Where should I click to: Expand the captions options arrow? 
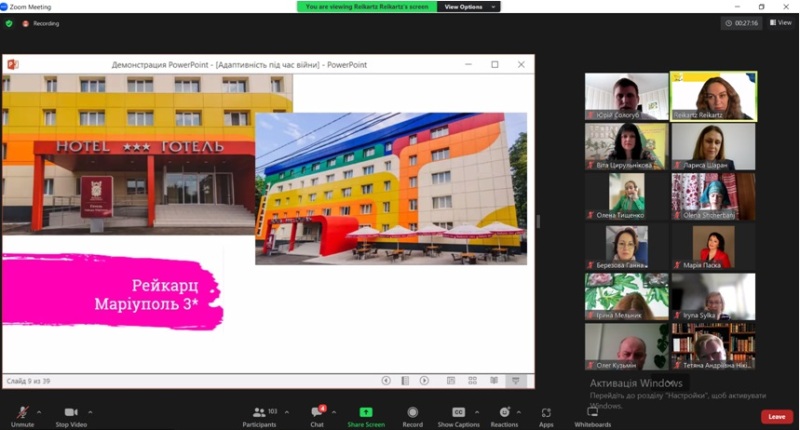point(477,412)
